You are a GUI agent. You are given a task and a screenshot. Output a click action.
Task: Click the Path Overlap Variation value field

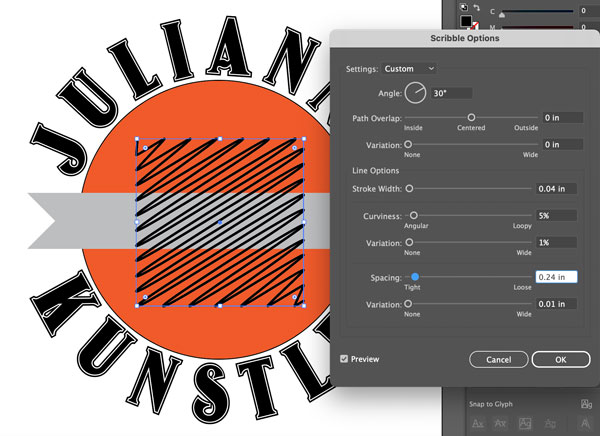coord(563,145)
